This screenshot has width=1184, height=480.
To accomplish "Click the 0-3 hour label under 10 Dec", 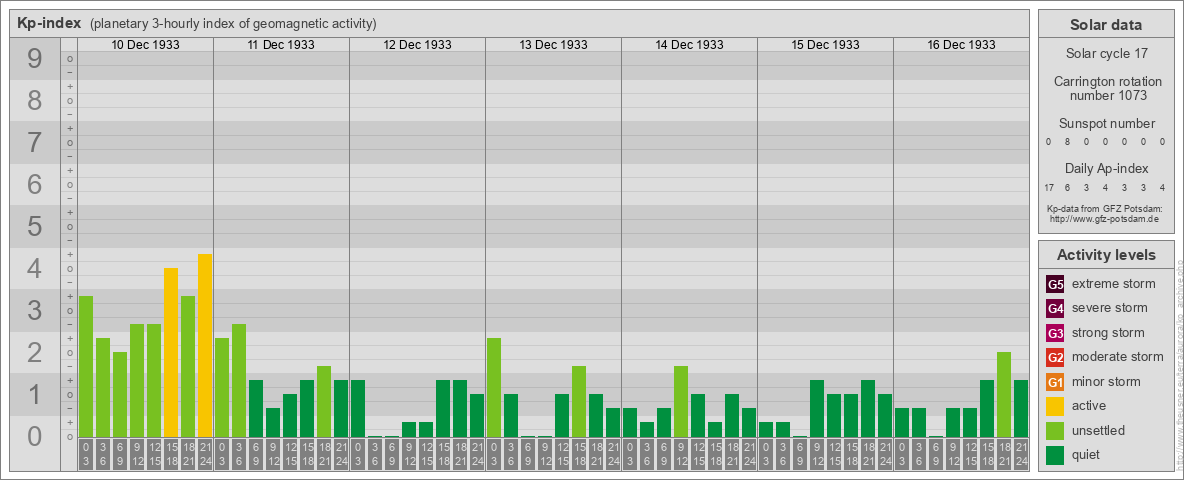I will click(86, 455).
